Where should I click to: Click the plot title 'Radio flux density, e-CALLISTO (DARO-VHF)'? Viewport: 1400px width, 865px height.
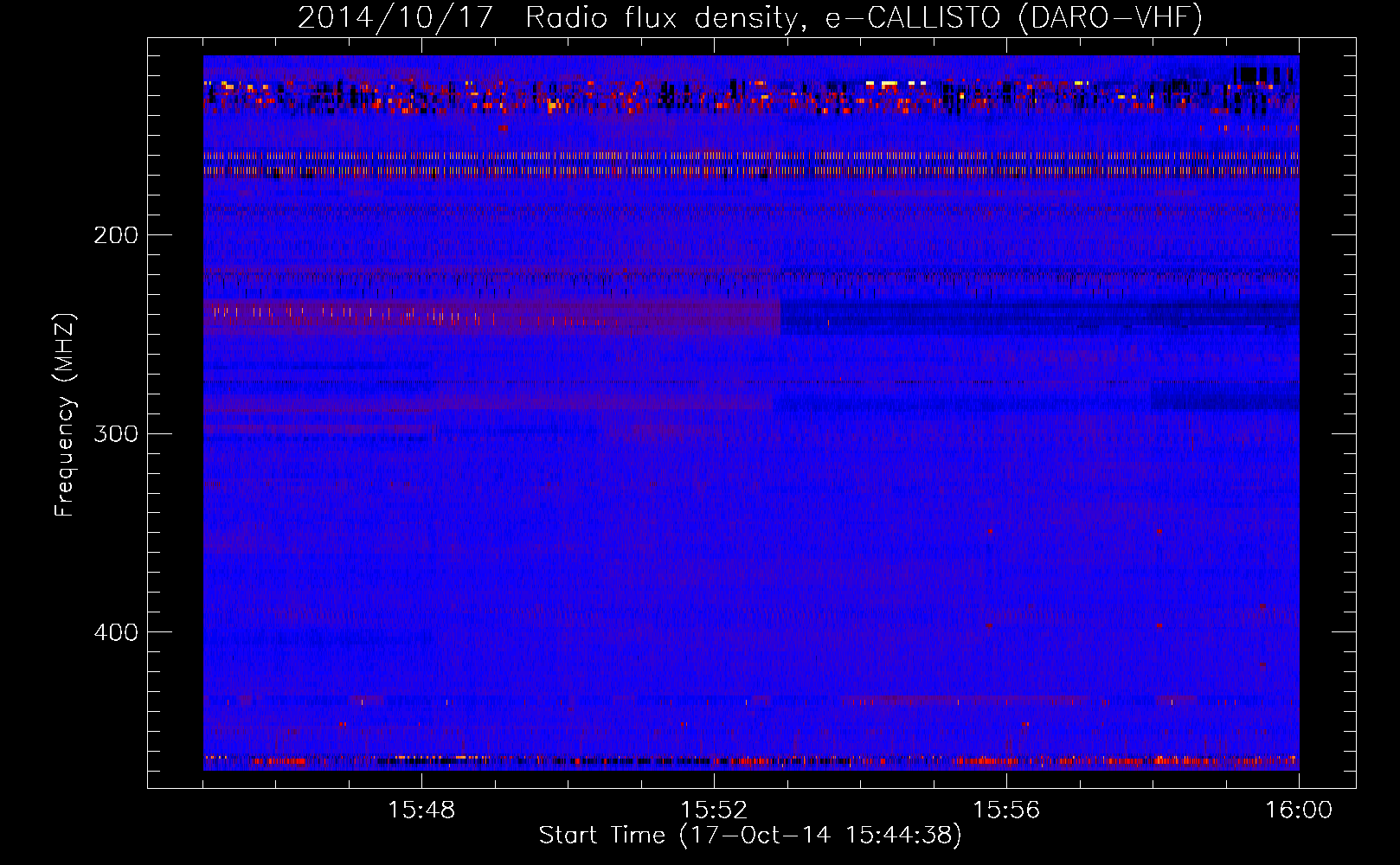(x=864, y=18)
